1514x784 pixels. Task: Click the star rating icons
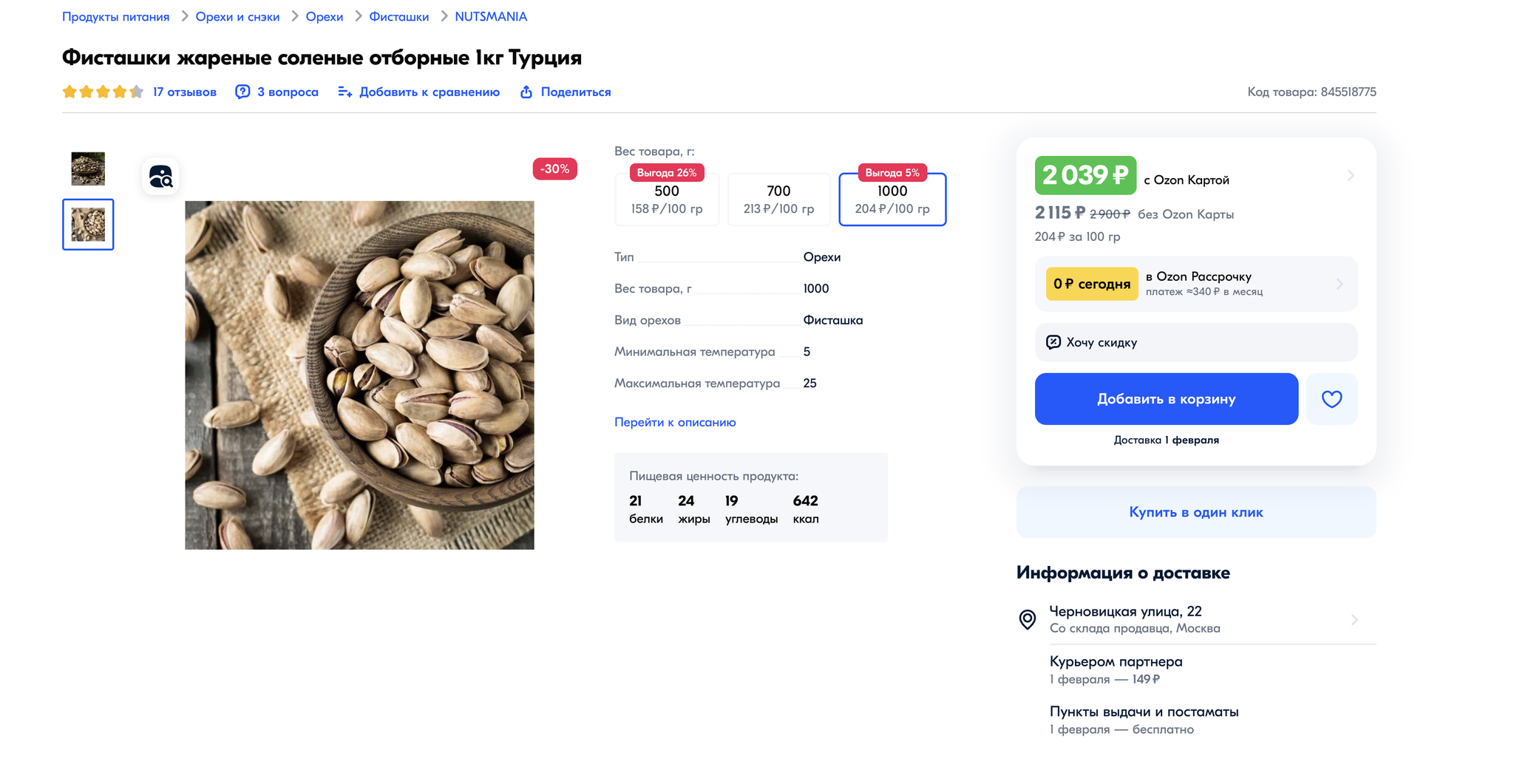coord(103,92)
